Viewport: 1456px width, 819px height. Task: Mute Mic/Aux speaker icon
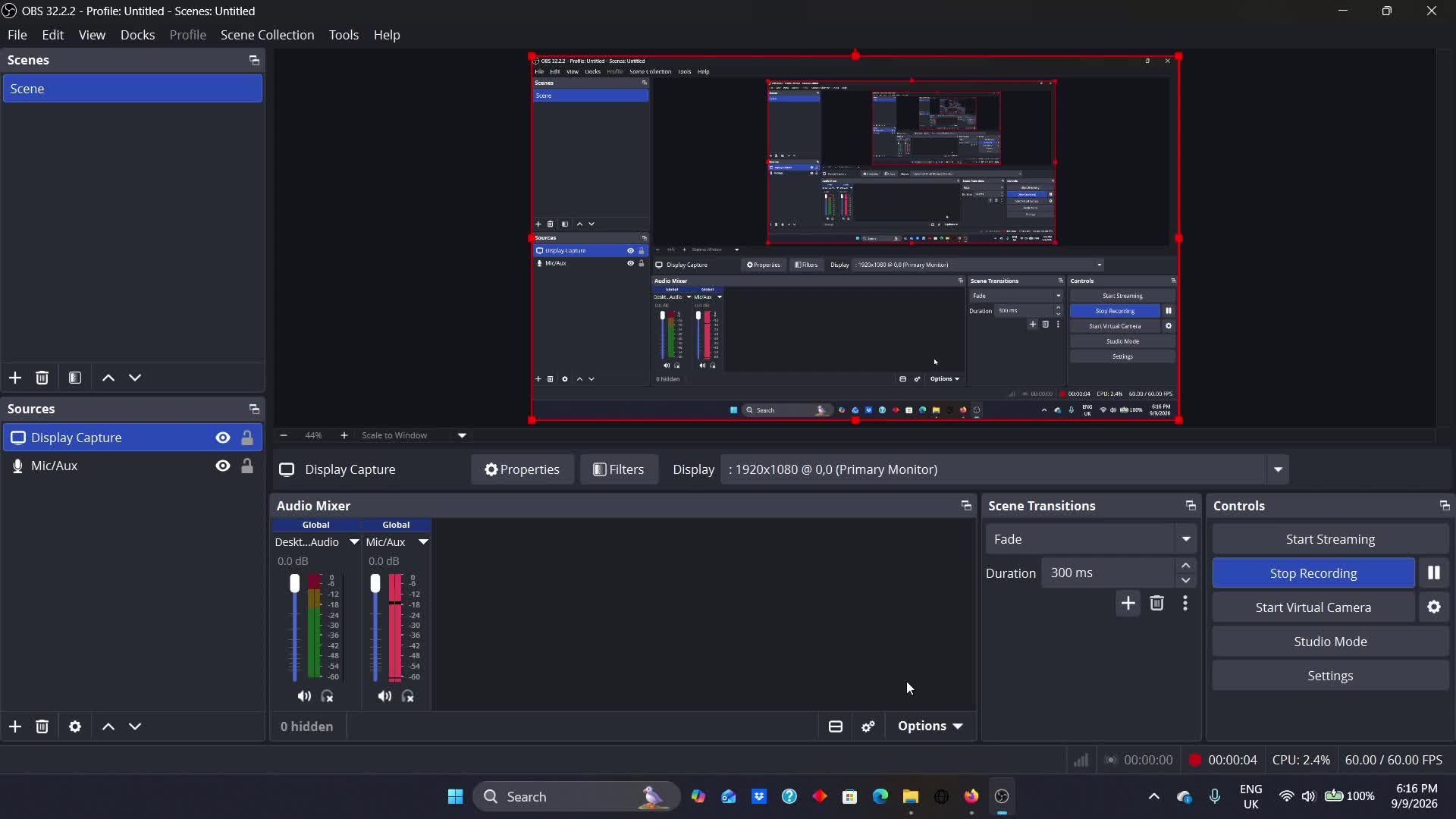pyautogui.click(x=385, y=696)
